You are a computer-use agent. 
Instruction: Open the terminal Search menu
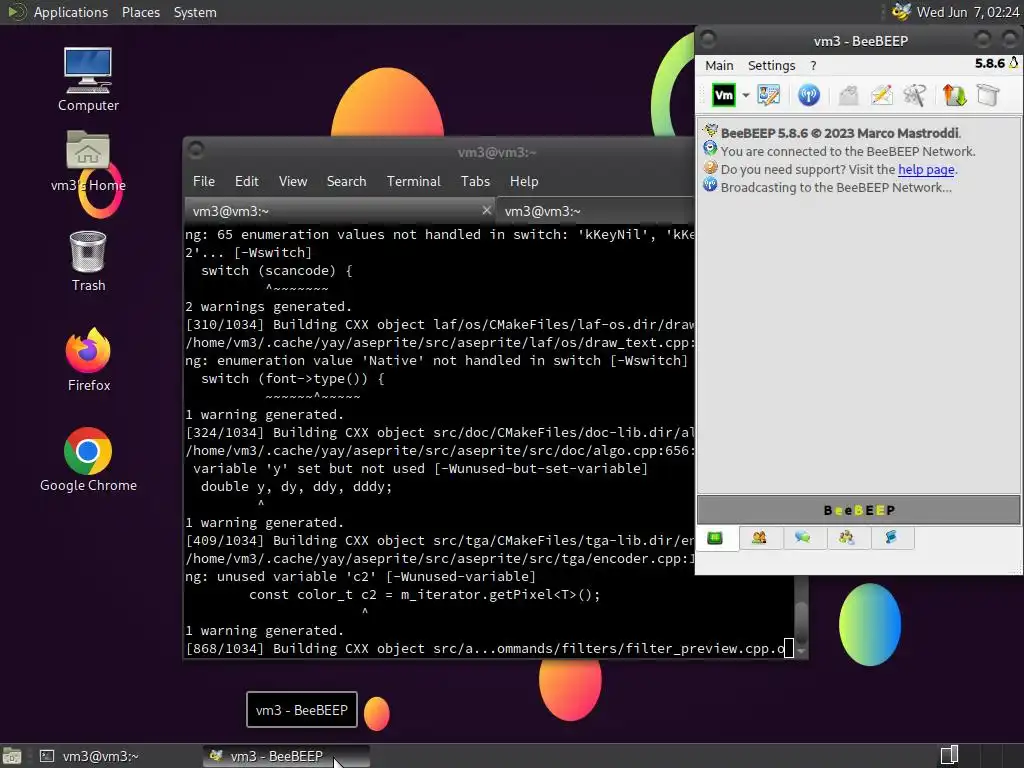pyautogui.click(x=346, y=182)
